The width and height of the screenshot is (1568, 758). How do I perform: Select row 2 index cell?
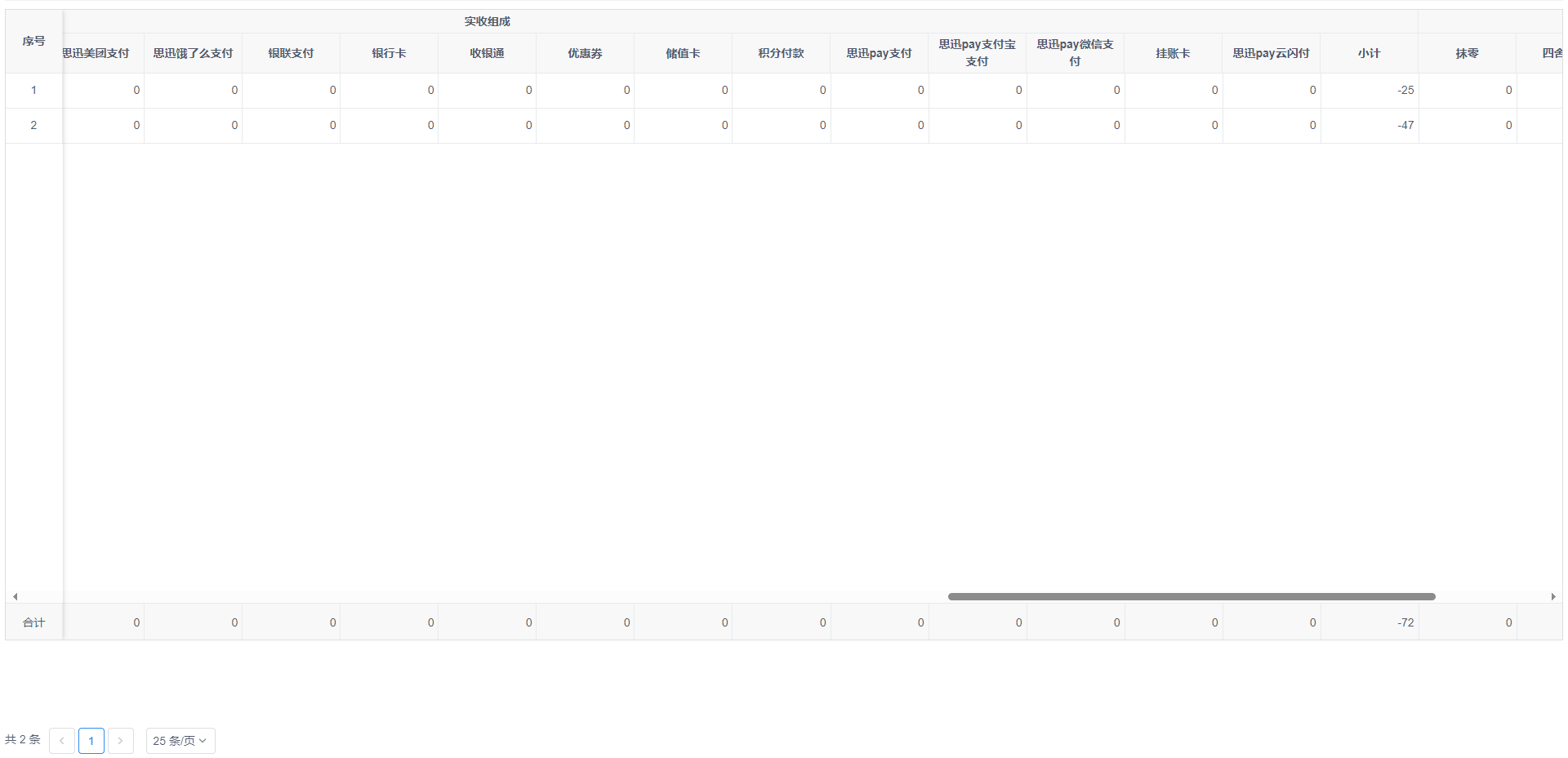[33, 126]
